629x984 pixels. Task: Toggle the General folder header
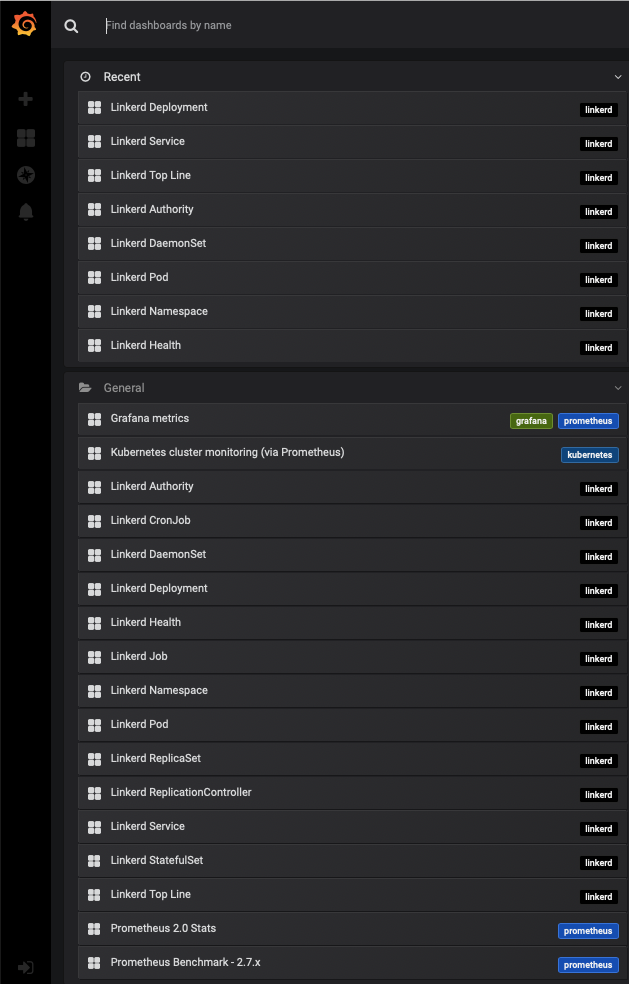point(346,388)
